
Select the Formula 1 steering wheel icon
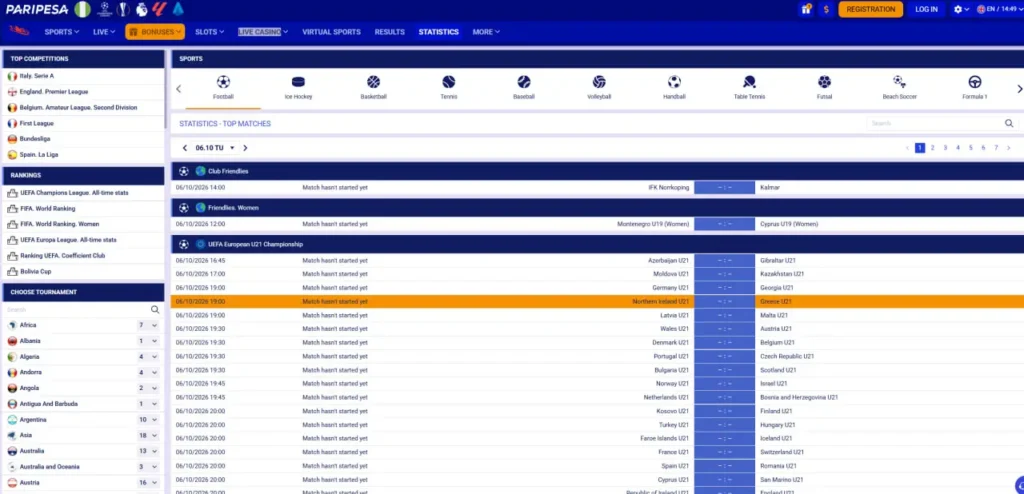point(974,82)
